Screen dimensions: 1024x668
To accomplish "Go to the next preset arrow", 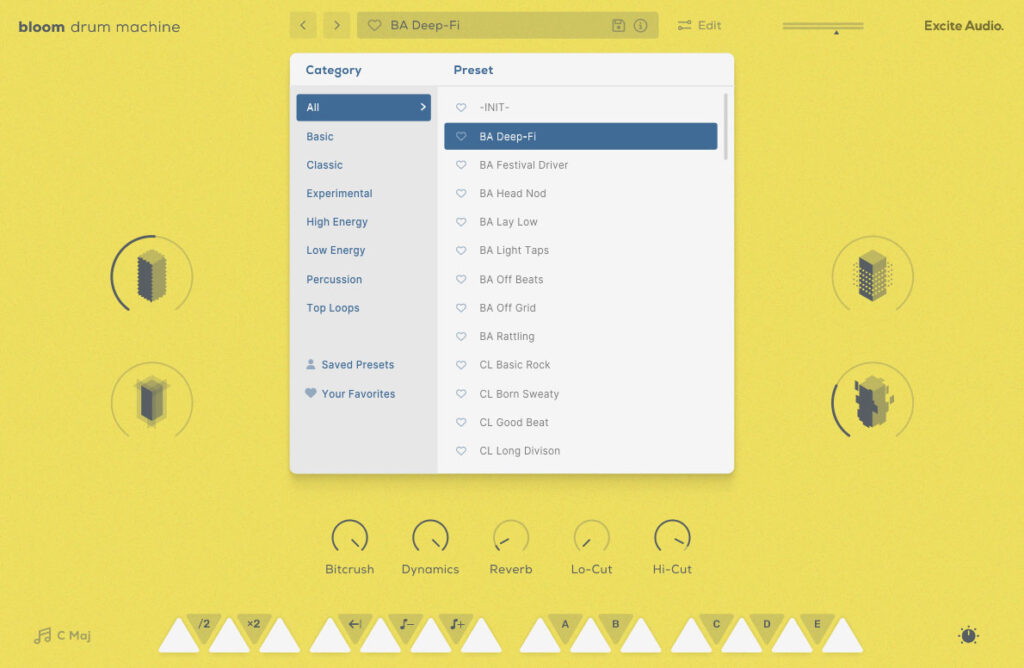I will (x=337, y=25).
